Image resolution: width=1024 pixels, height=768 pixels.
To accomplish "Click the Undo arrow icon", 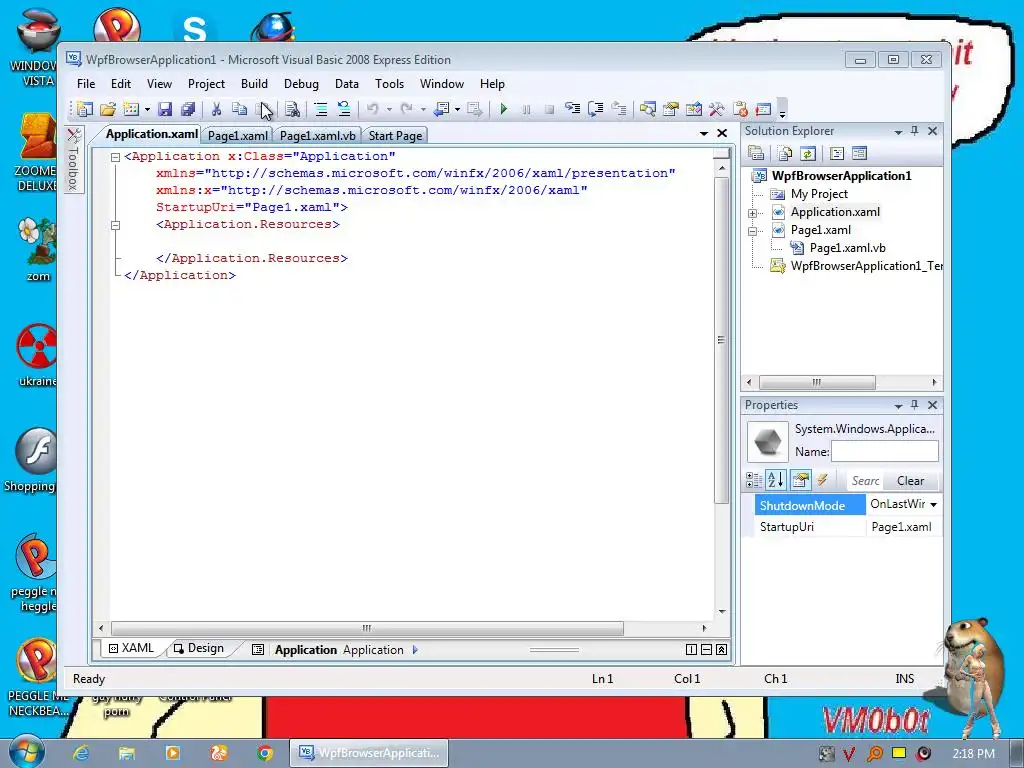I will tap(372, 109).
